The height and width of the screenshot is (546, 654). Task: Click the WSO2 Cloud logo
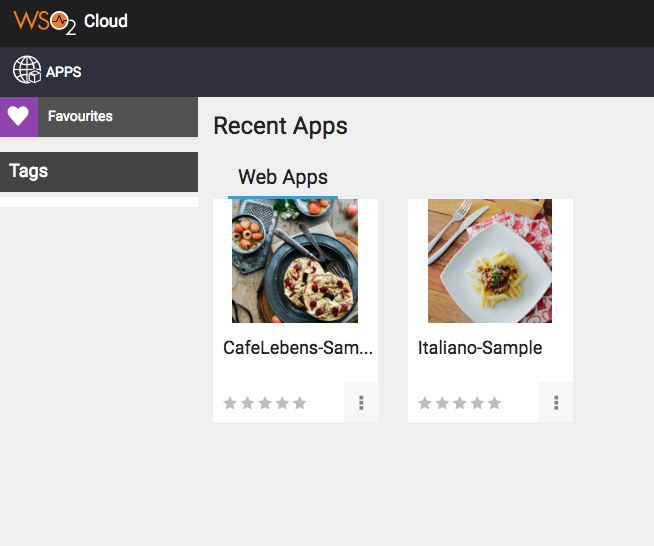(70, 21)
